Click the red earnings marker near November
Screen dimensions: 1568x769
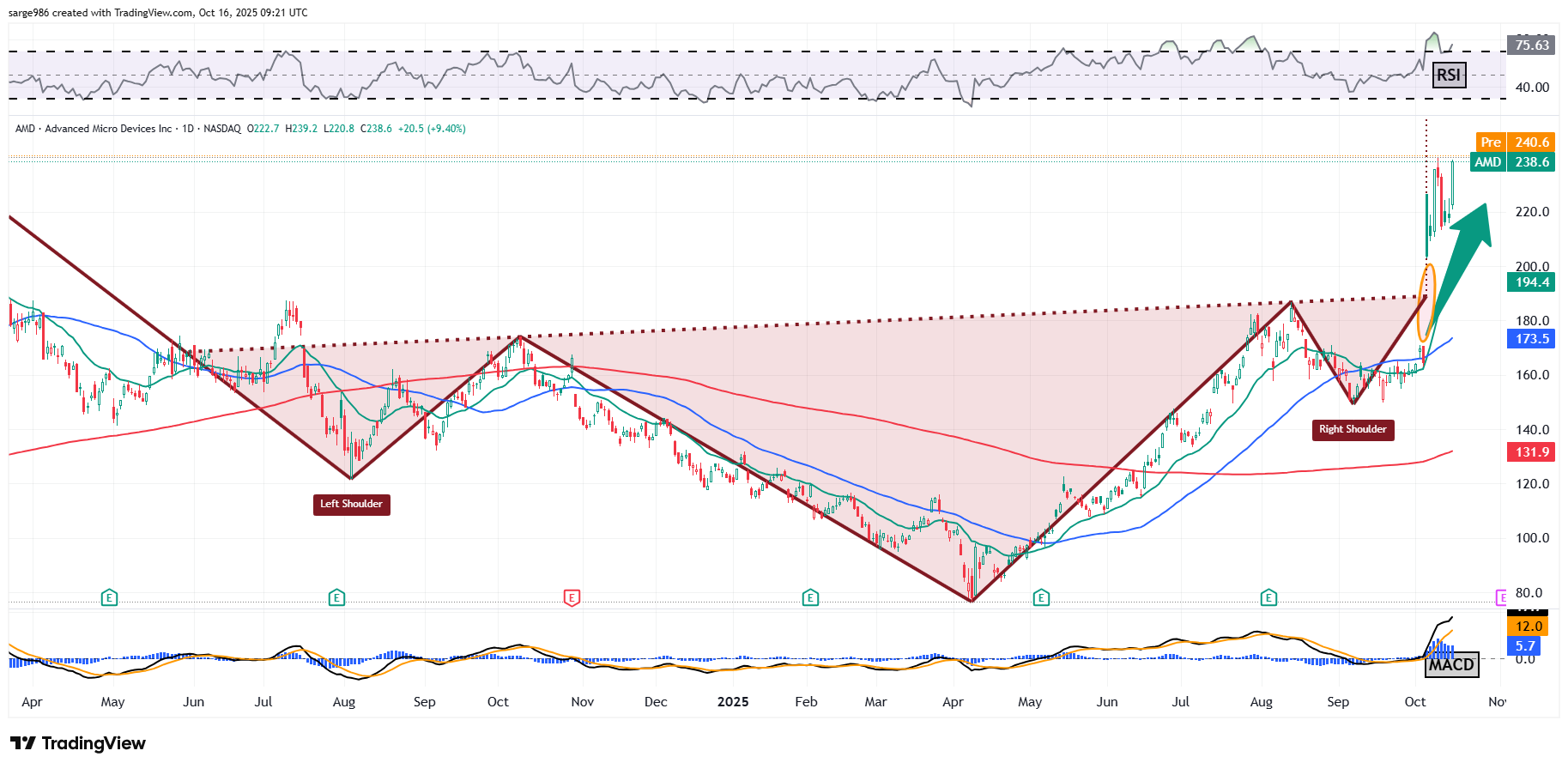572,597
